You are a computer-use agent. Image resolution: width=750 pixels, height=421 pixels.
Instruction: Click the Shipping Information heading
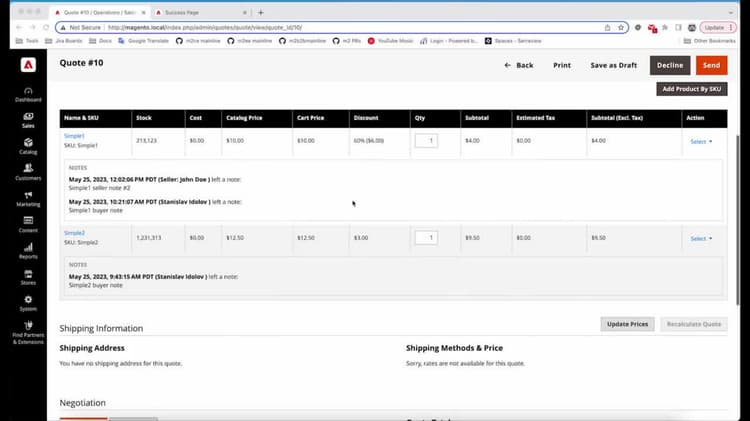pyautogui.click(x=101, y=328)
